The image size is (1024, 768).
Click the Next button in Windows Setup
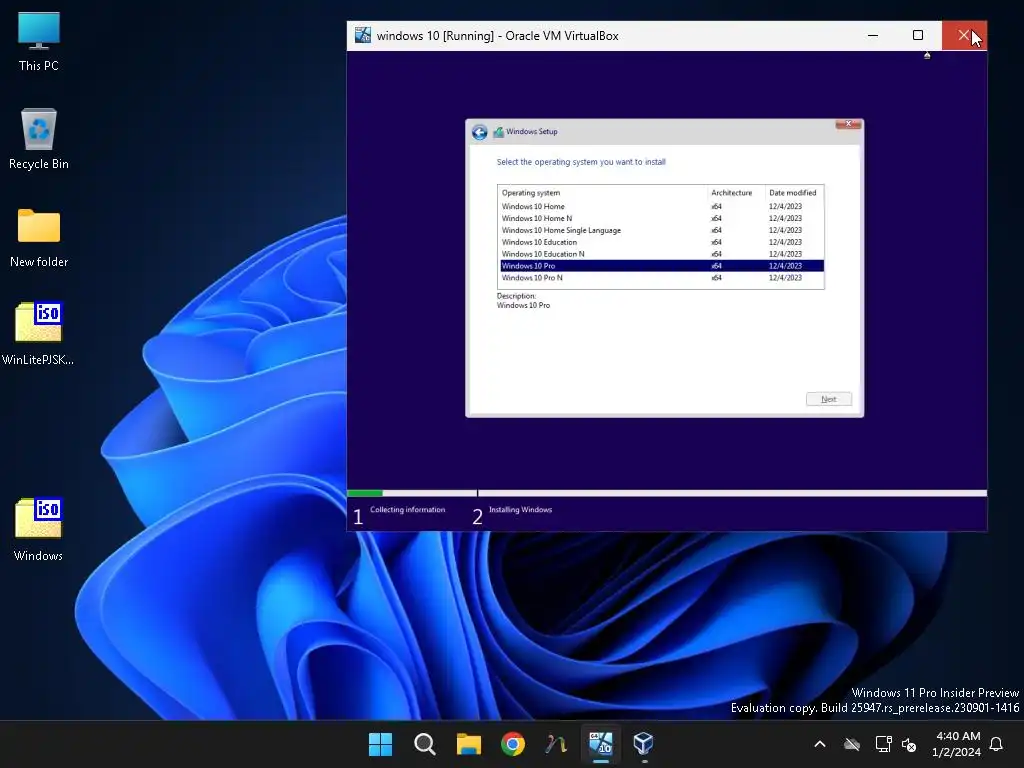[x=829, y=399]
